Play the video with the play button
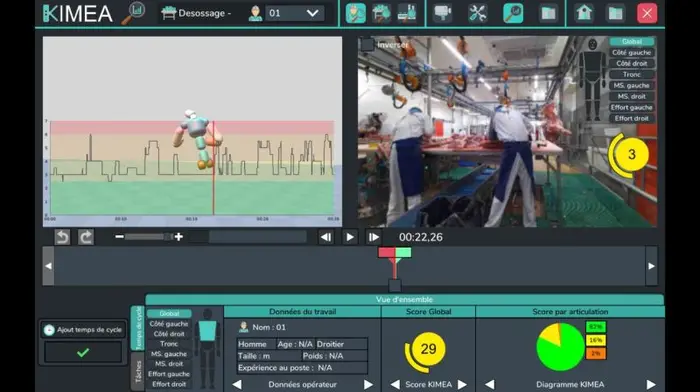 pyautogui.click(x=350, y=237)
